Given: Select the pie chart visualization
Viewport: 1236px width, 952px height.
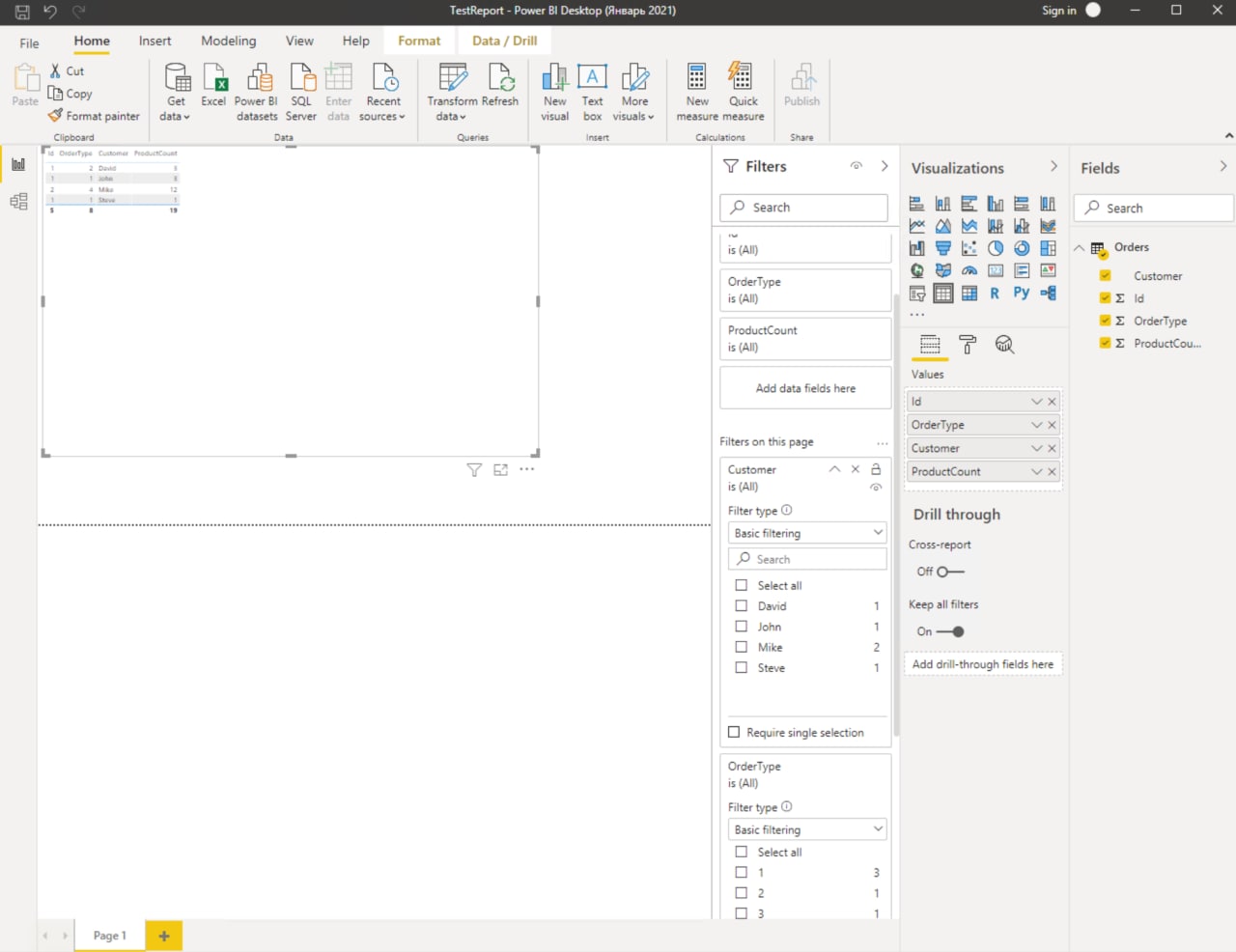Looking at the screenshot, I should point(995,248).
